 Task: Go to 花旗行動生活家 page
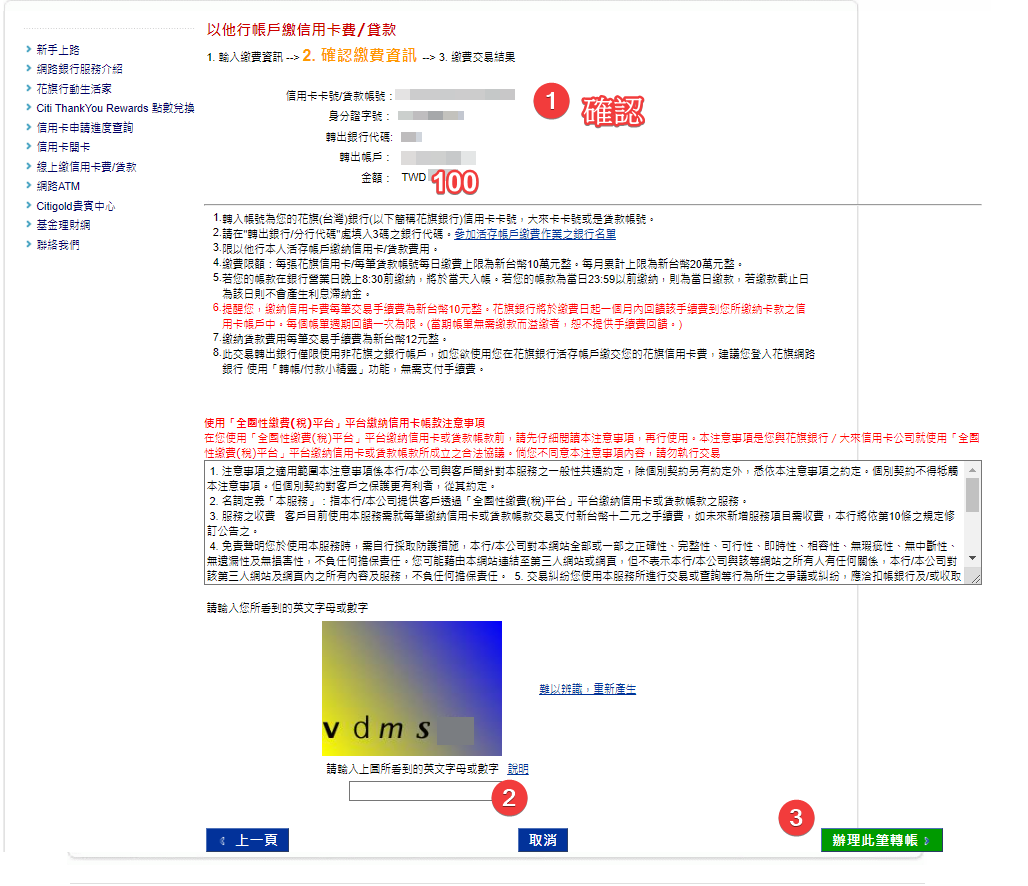coord(73,89)
